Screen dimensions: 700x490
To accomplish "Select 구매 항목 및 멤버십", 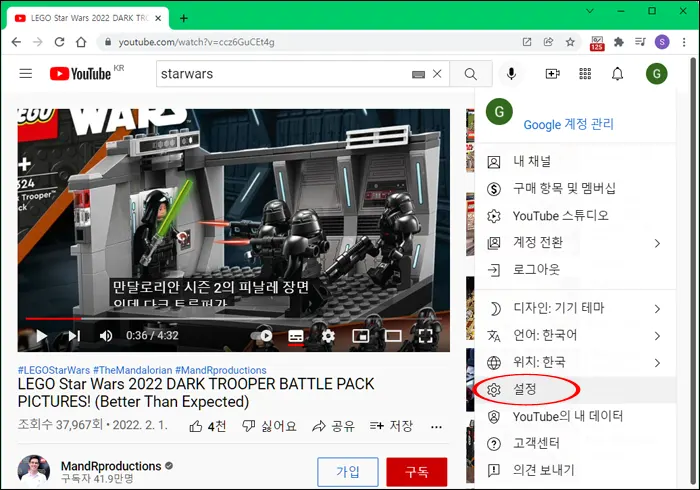I will click(576, 189).
